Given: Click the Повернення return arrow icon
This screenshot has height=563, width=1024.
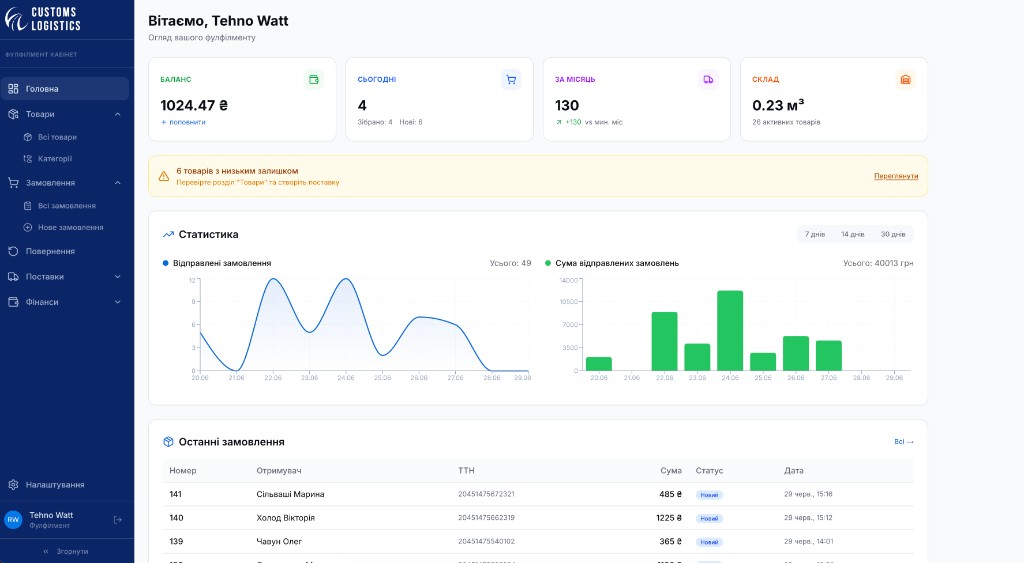Looking at the screenshot, I should tap(13, 251).
